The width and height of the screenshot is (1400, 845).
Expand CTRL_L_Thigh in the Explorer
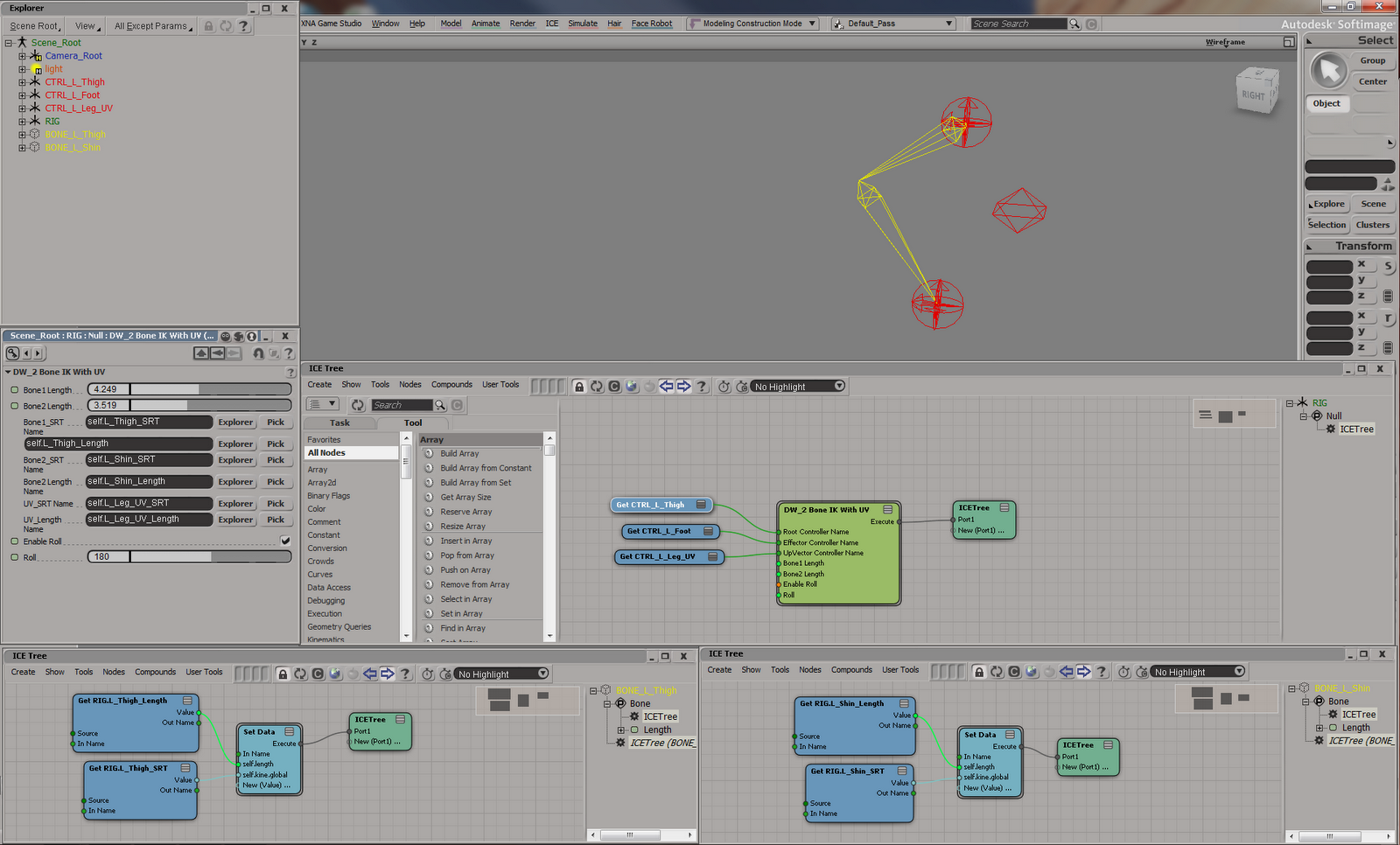23,82
